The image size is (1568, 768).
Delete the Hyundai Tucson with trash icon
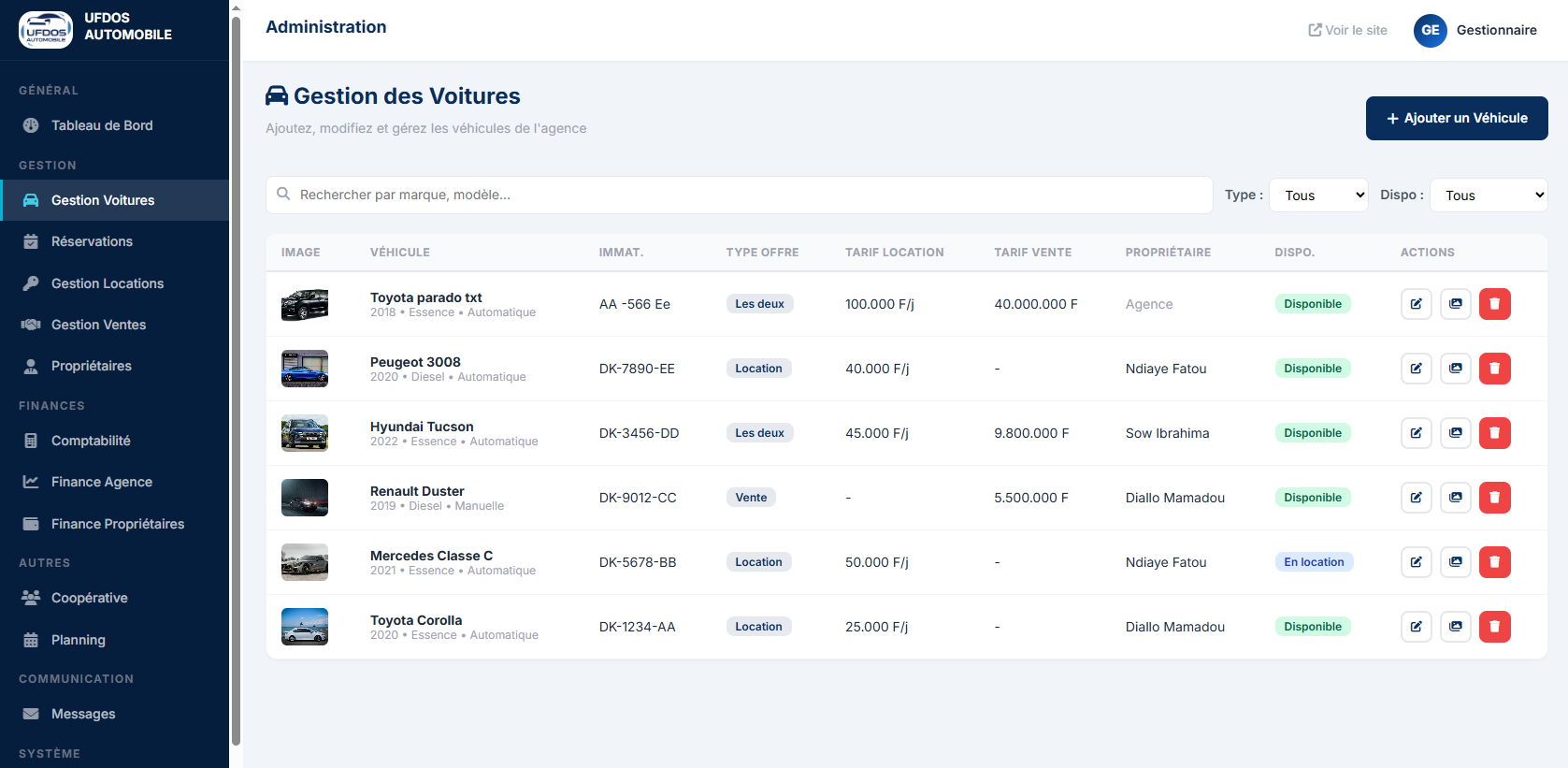pos(1494,433)
